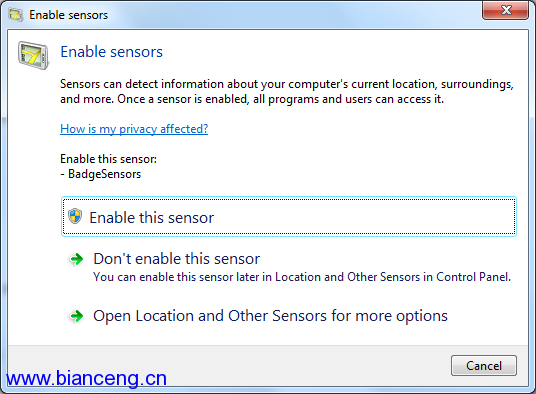
Task: Click the sensors description paragraph
Action: [286, 92]
